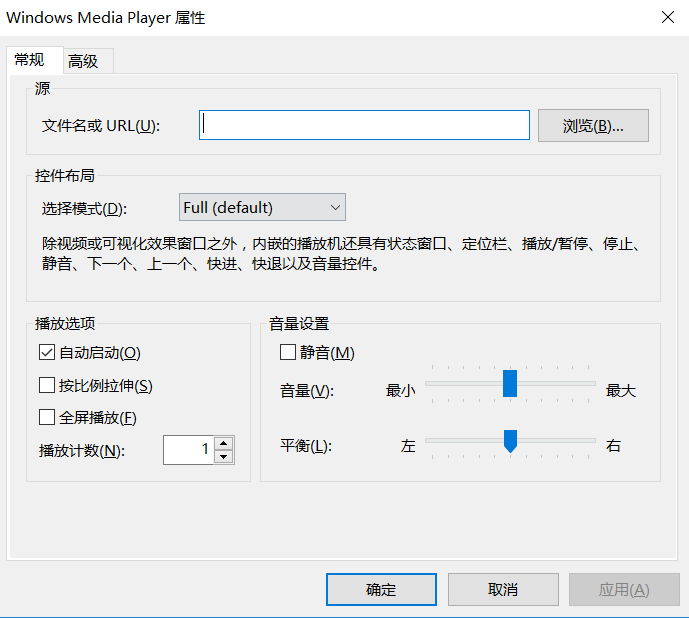Click the 选择模式(D): label

coord(84,208)
